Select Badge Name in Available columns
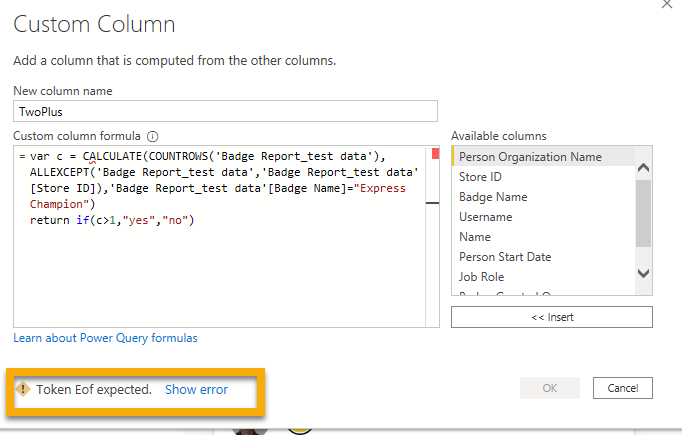Screen dimensions: 682x435 (x=543, y=197)
